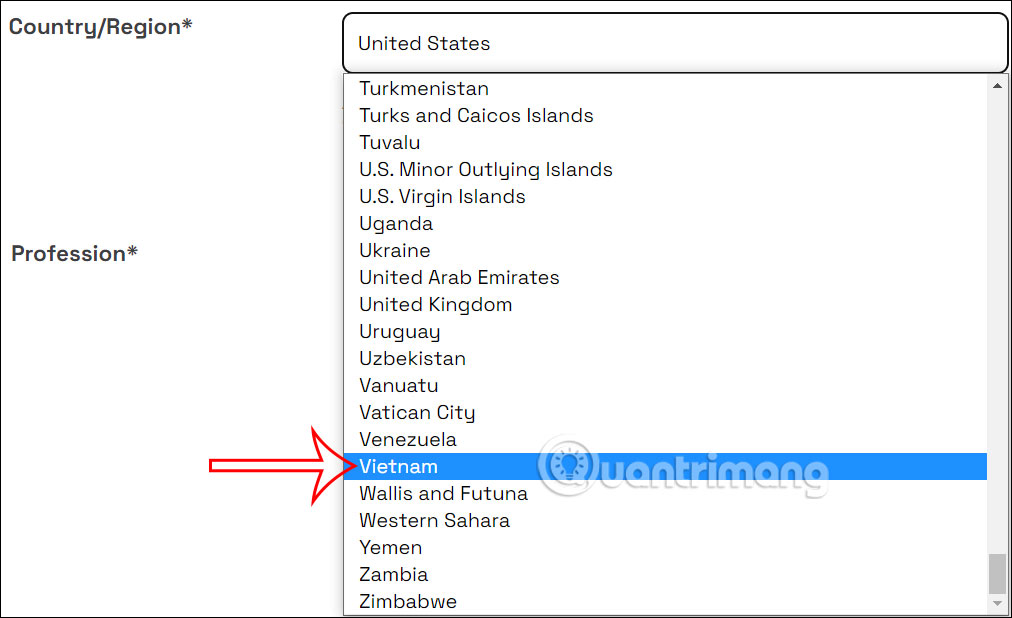This screenshot has height=618, width=1012.
Task: Select Ukraine from the dropdown
Action: coord(395,251)
